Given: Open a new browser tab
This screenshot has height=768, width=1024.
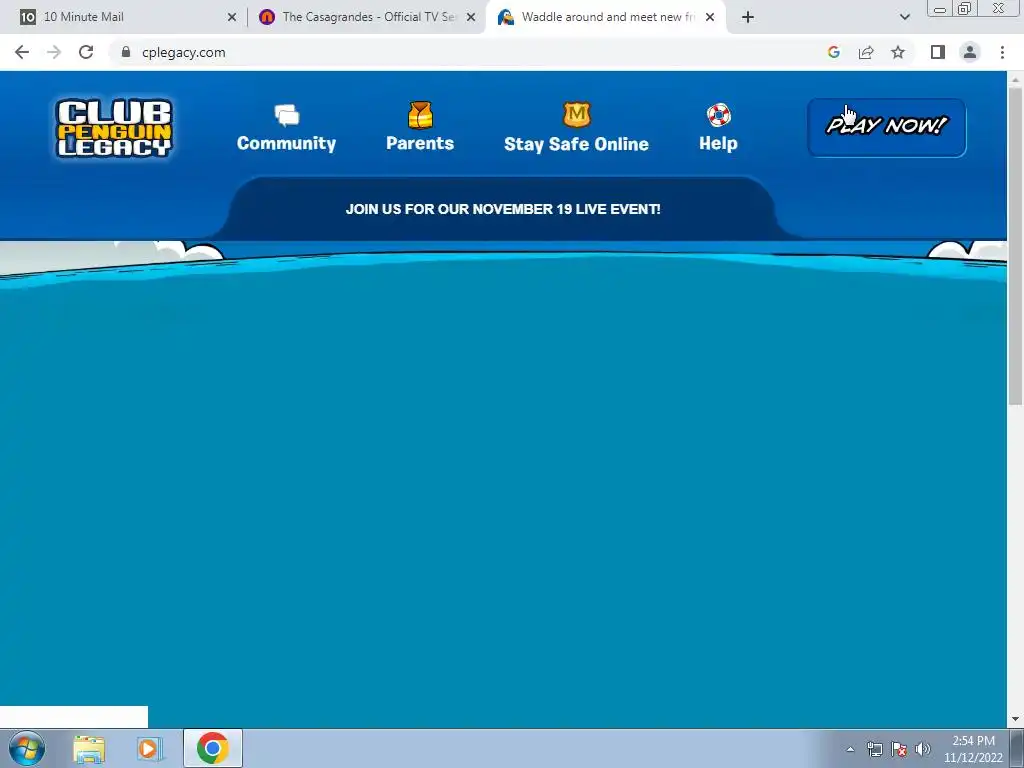Looking at the screenshot, I should coord(748,17).
